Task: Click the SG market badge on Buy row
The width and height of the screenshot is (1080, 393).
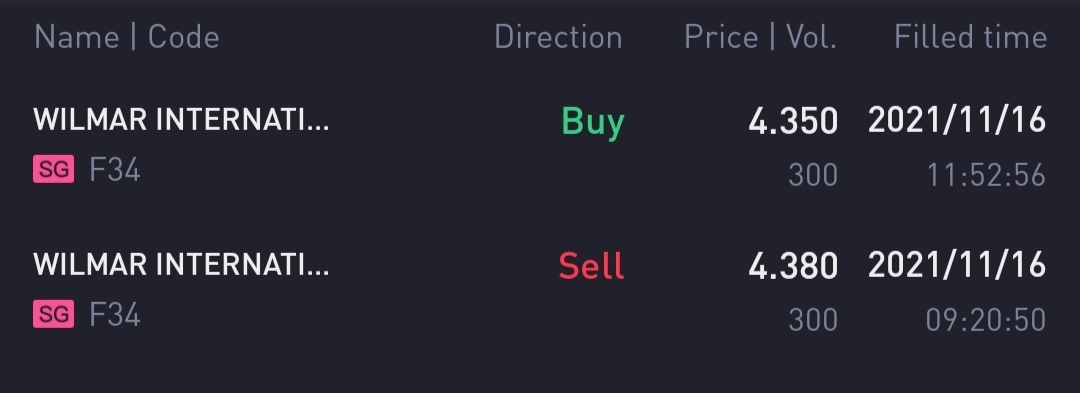Action: [x=54, y=169]
